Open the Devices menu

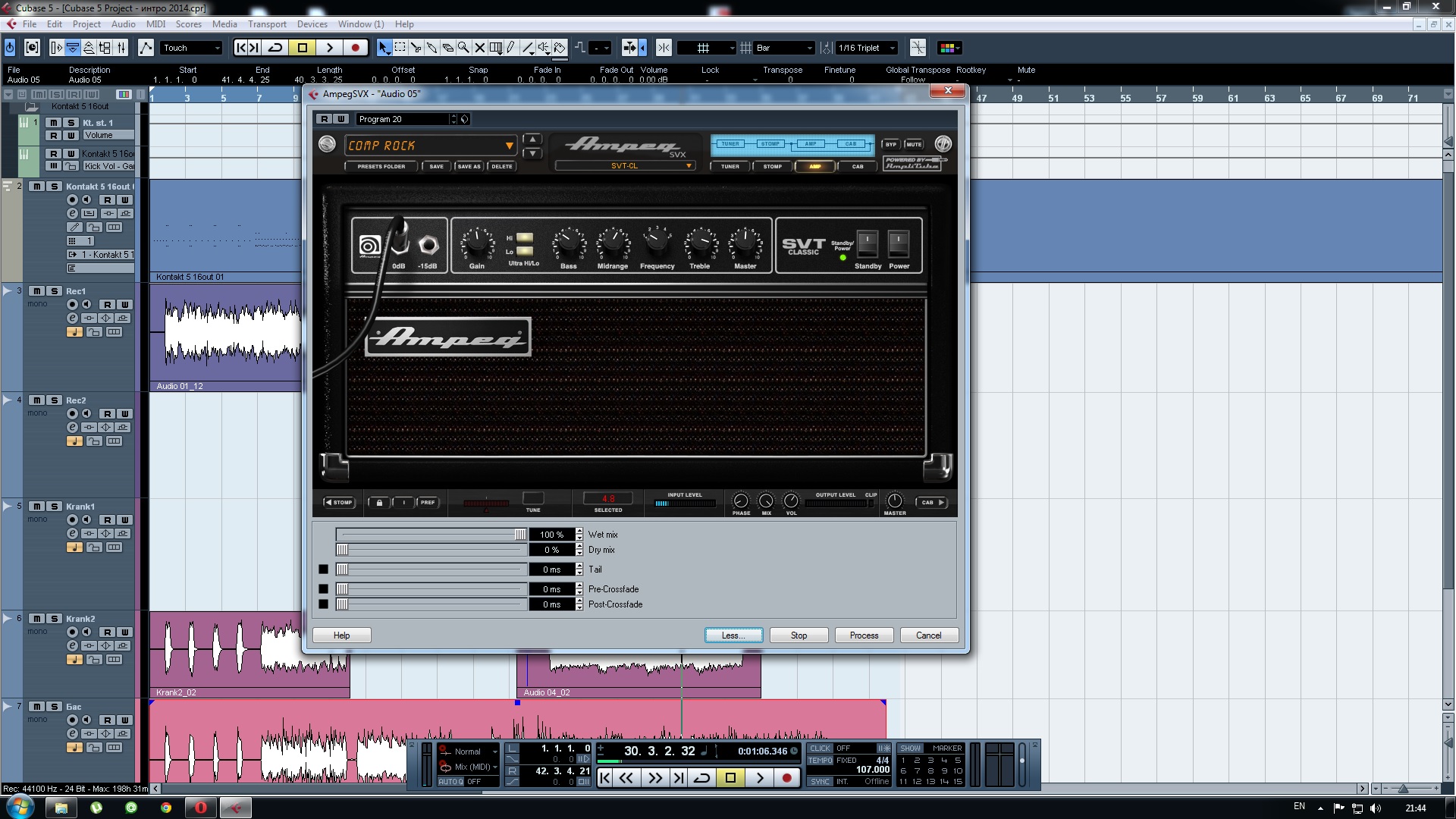point(312,24)
